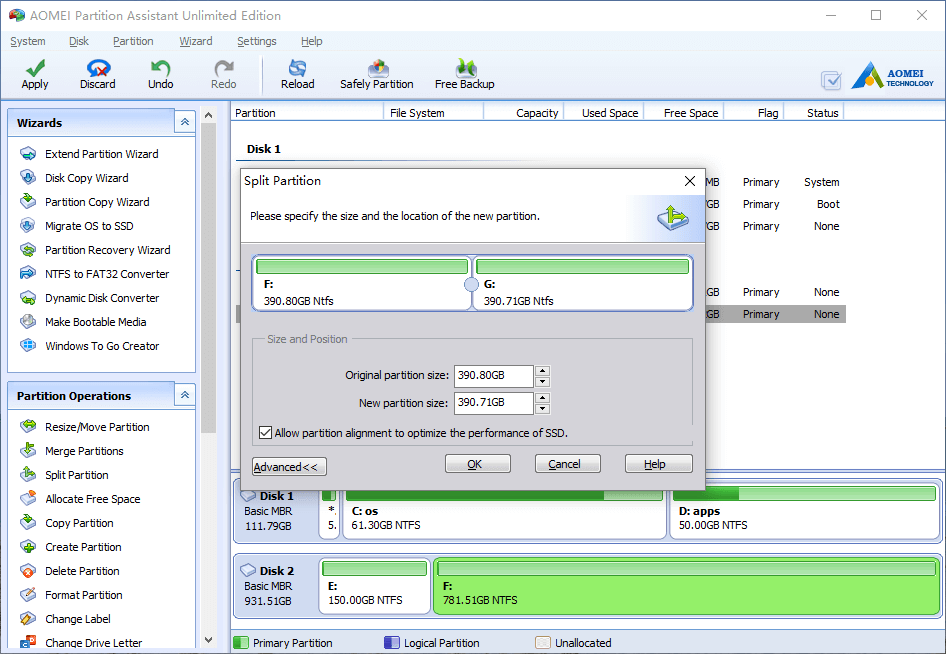
Task: Open the Extend Partition Wizard
Action: [101, 154]
